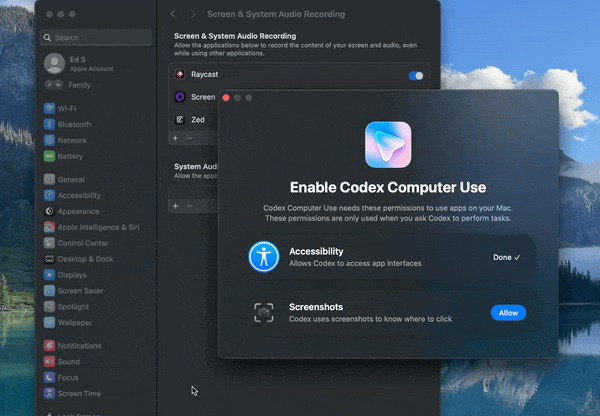The image size is (600, 416).
Task: Click the blue Accessibility permission icon
Action: (x=264, y=257)
